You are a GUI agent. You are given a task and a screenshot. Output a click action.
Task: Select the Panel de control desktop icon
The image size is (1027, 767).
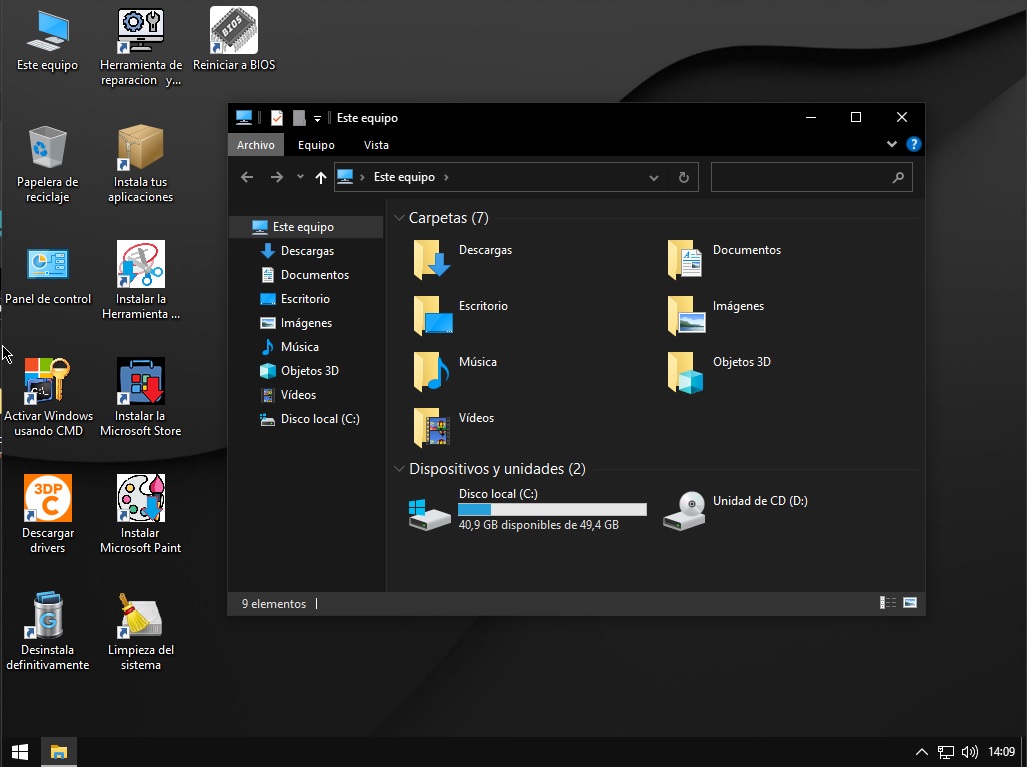(x=48, y=274)
